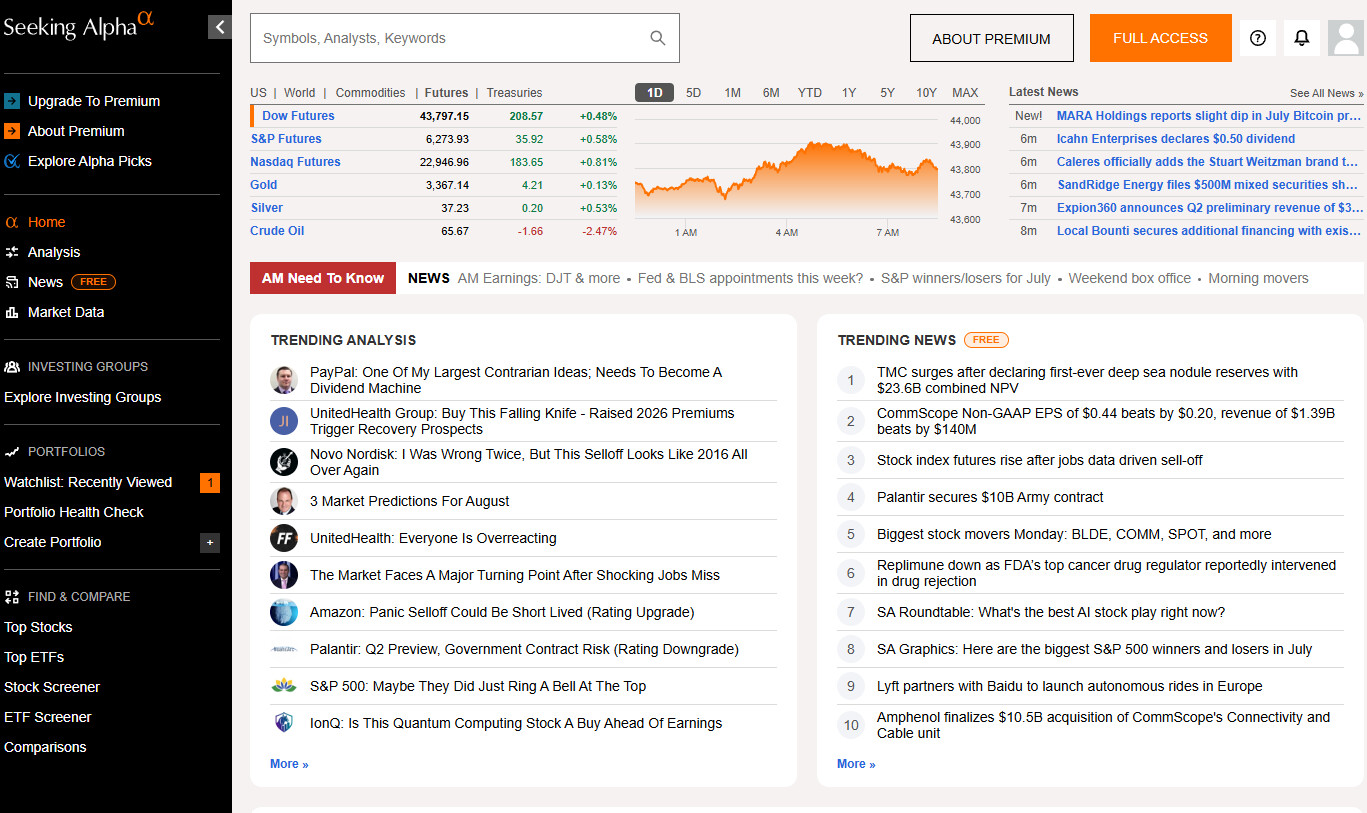Click the S&P 500 article lotus avatar
The height and width of the screenshot is (813, 1367).
click(x=284, y=686)
